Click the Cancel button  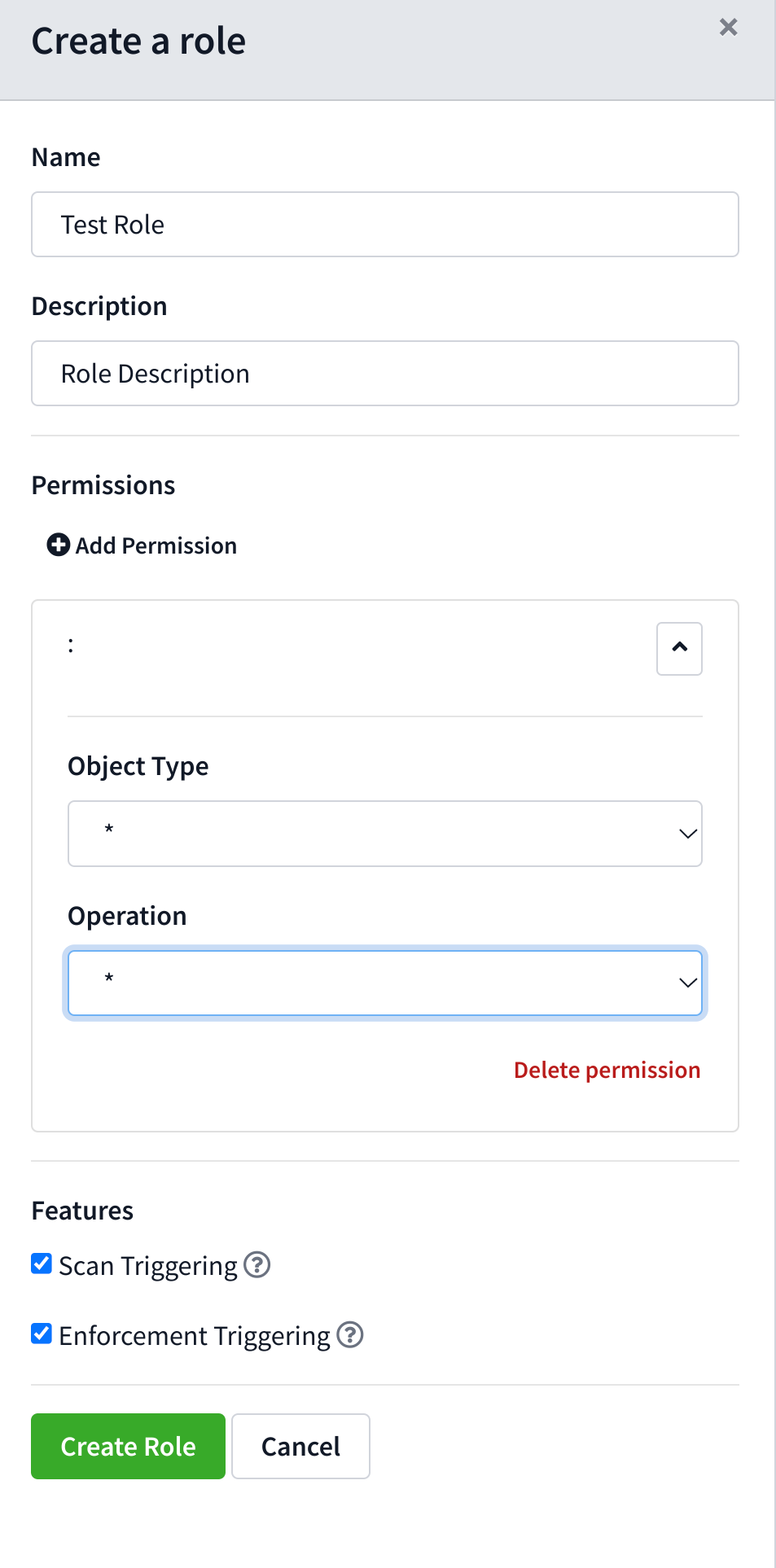coord(300,1446)
